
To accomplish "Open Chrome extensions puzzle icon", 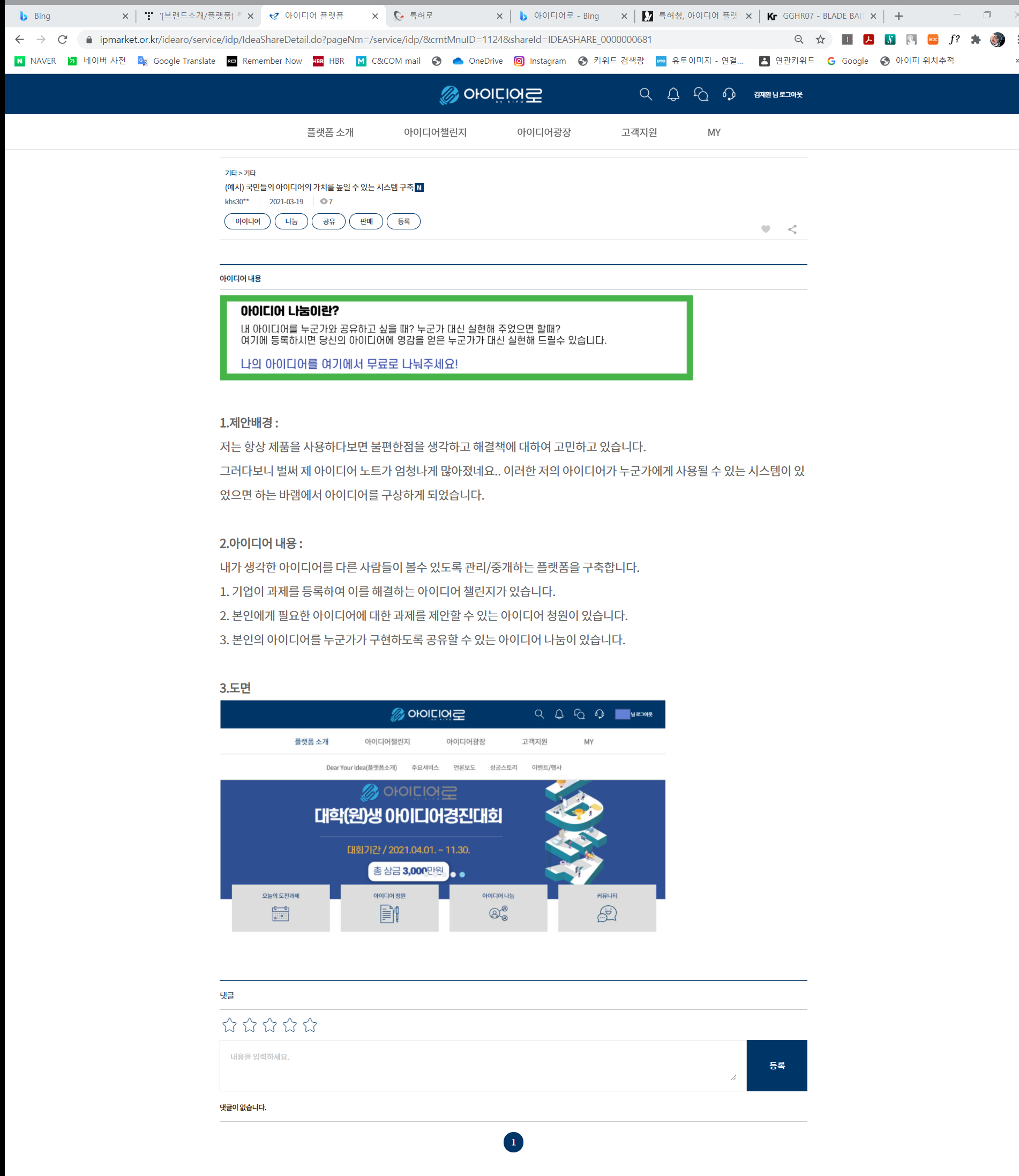I will (976, 39).
